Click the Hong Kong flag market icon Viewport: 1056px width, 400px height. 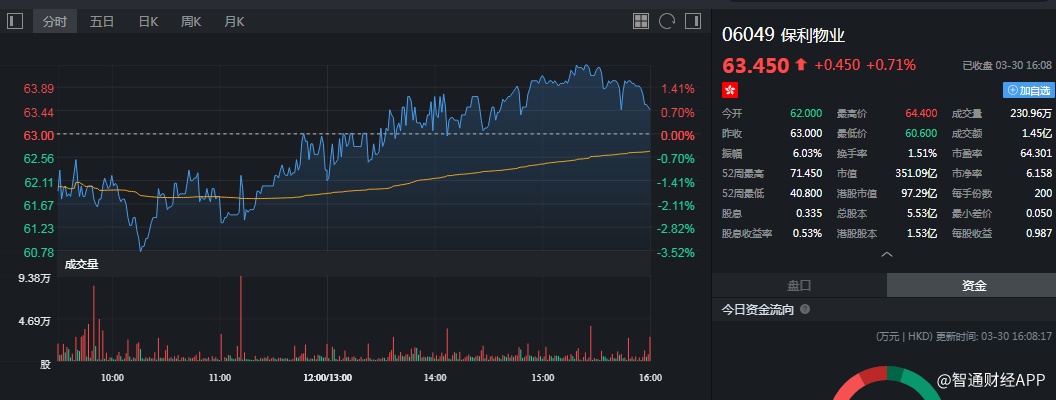coord(730,90)
